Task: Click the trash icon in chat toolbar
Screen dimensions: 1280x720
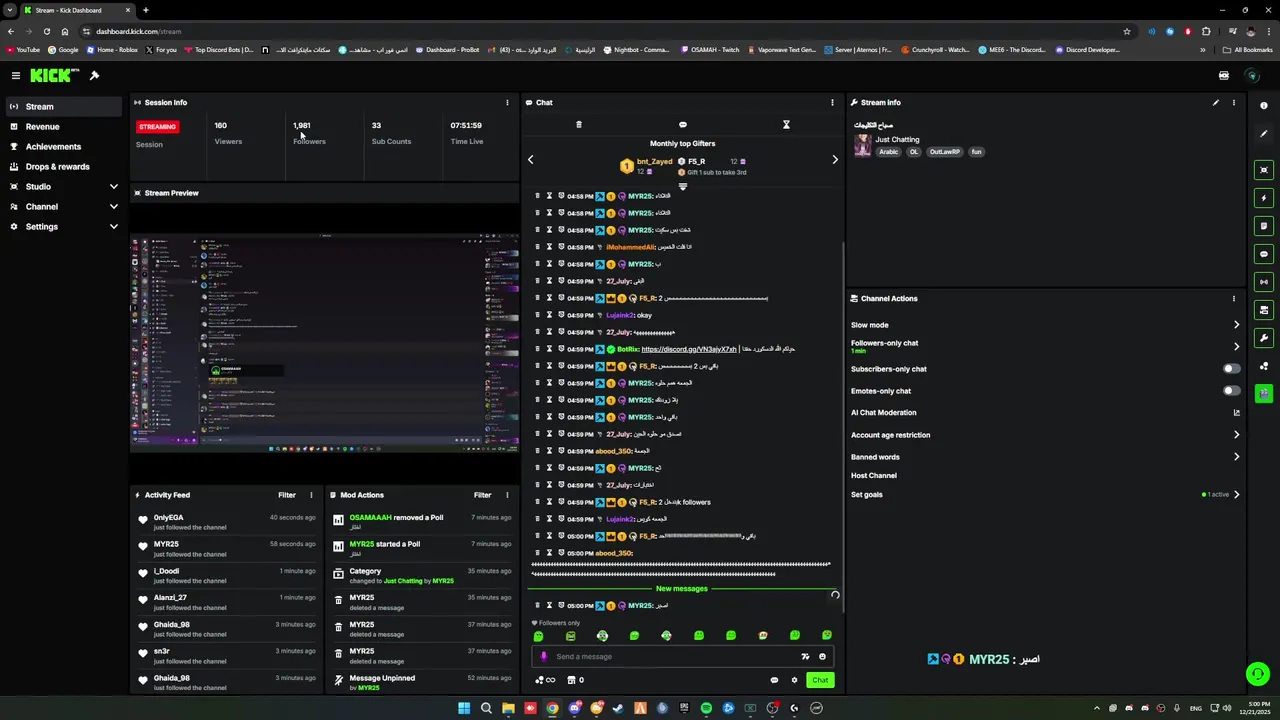Action: (x=578, y=125)
